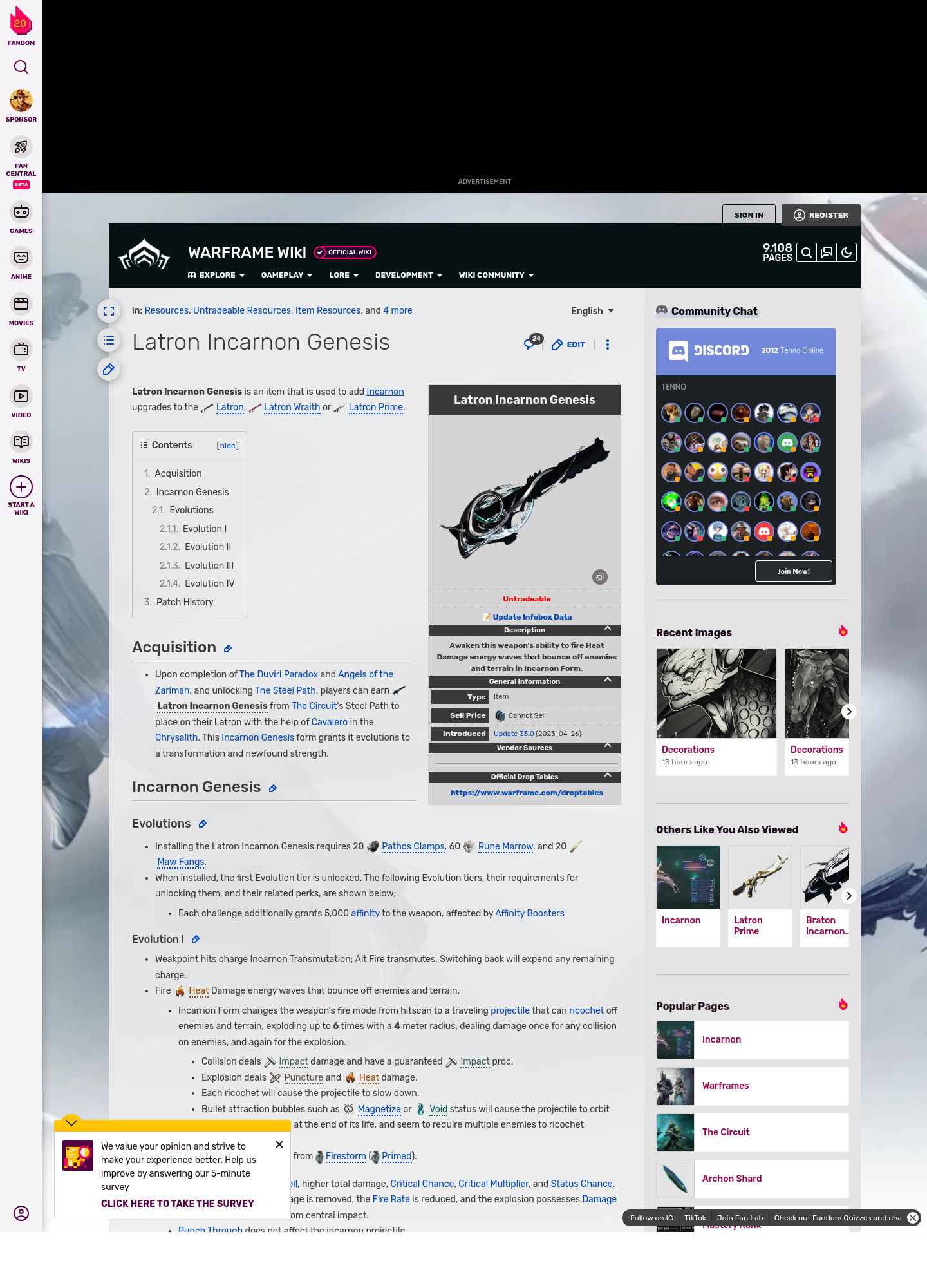The width and height of the screenshot is (927, 1288).
Task: Jump to Patch History in Contents
Action: point(179,602)
